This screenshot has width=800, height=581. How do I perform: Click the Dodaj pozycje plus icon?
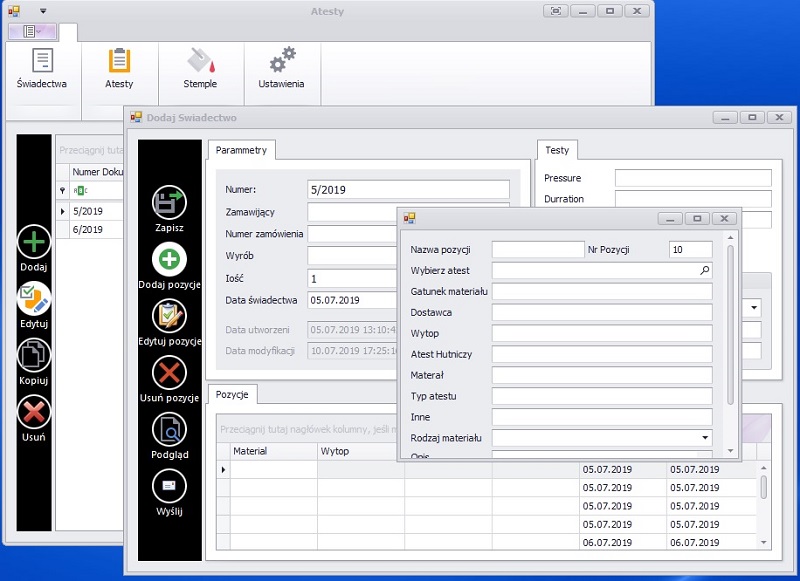(x=169, y=259)
